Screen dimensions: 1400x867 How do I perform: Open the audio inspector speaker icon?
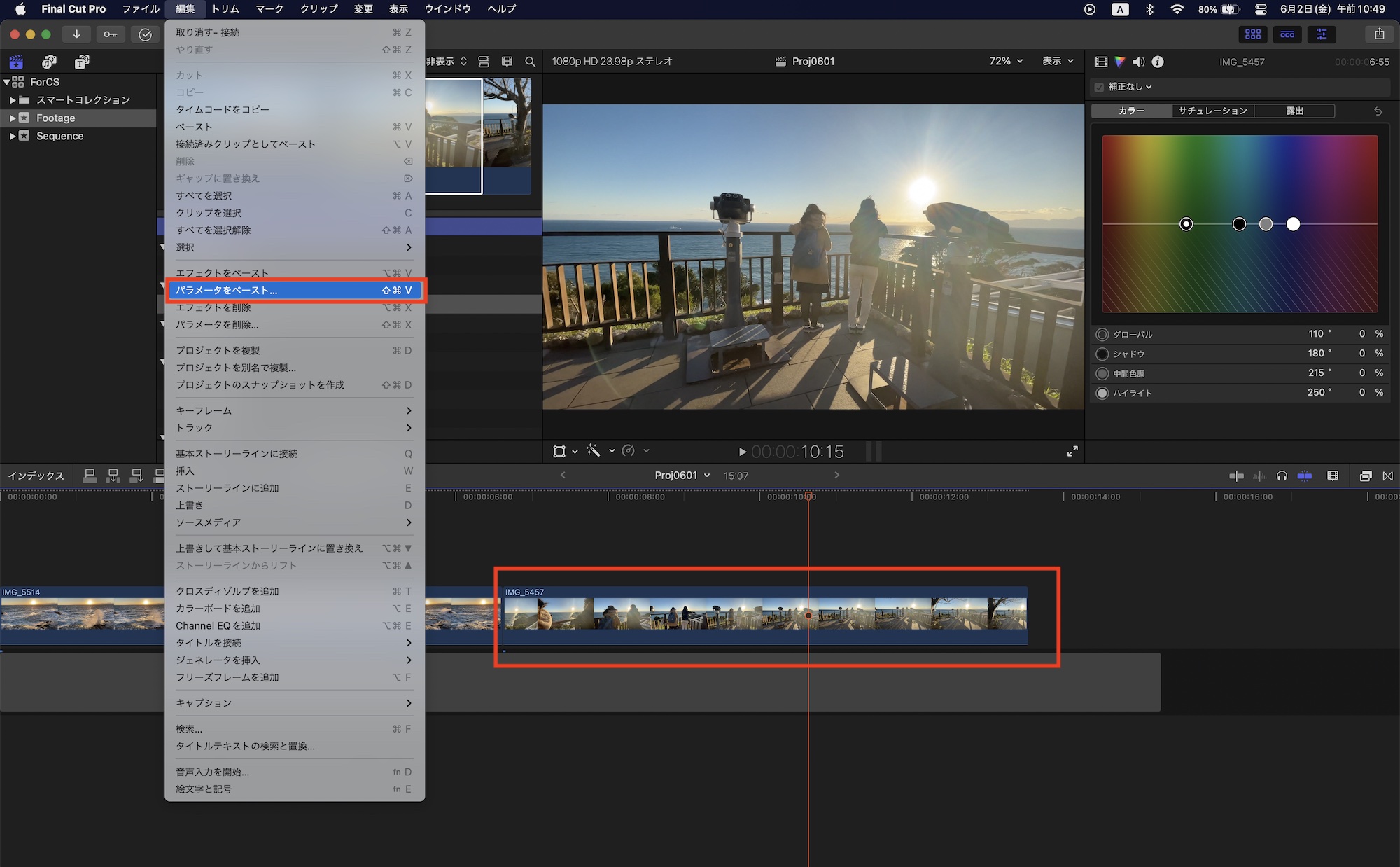pos(1139,62)
